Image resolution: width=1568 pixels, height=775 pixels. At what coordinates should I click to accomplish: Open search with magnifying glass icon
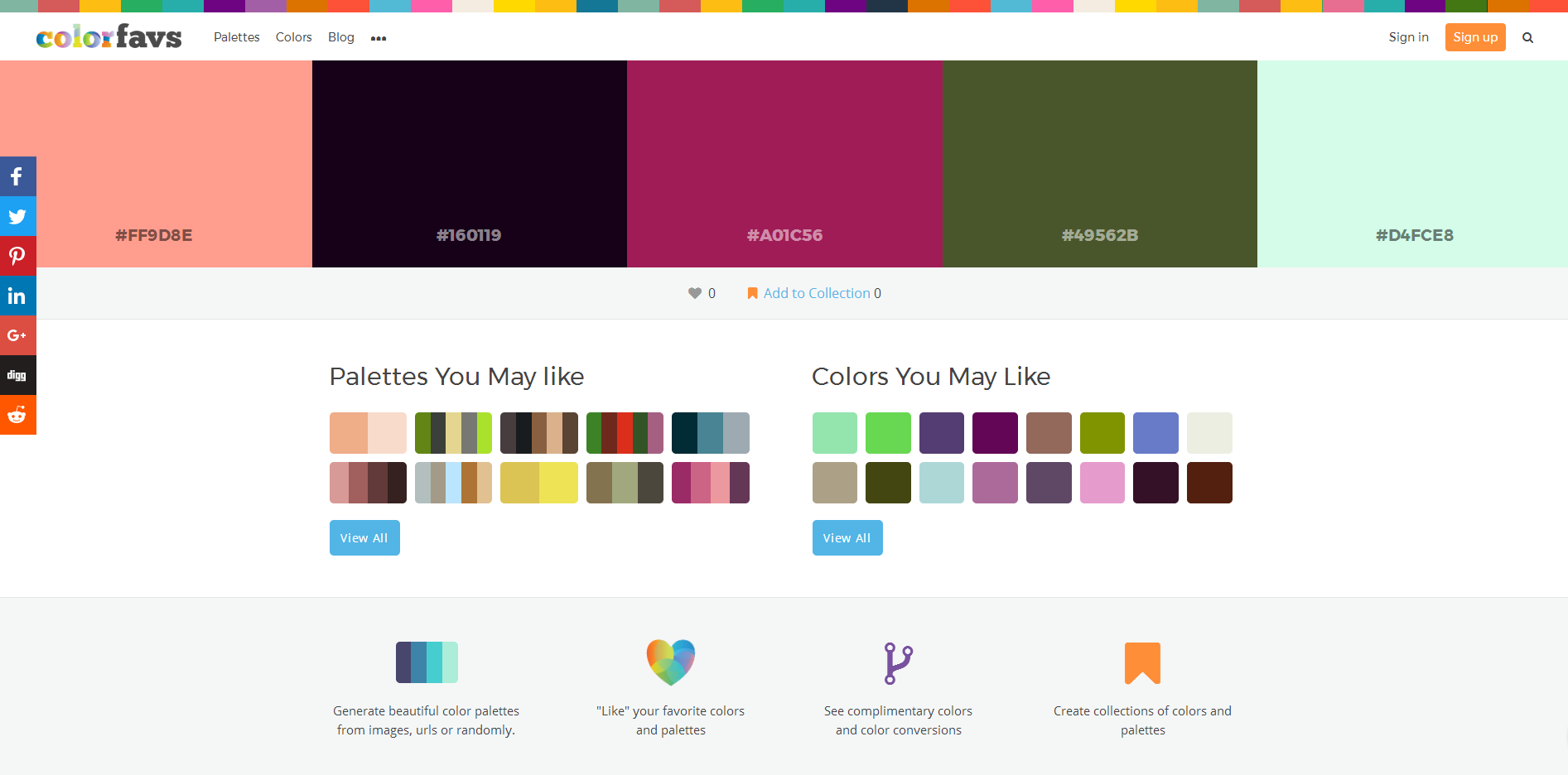(1527, 37)
